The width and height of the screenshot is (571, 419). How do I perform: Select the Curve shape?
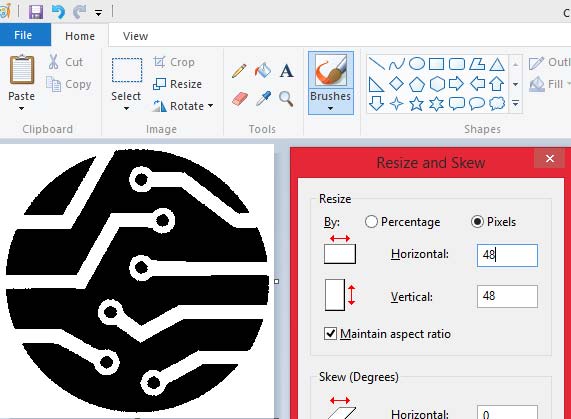pyautogui.click(x=396, y=64)
